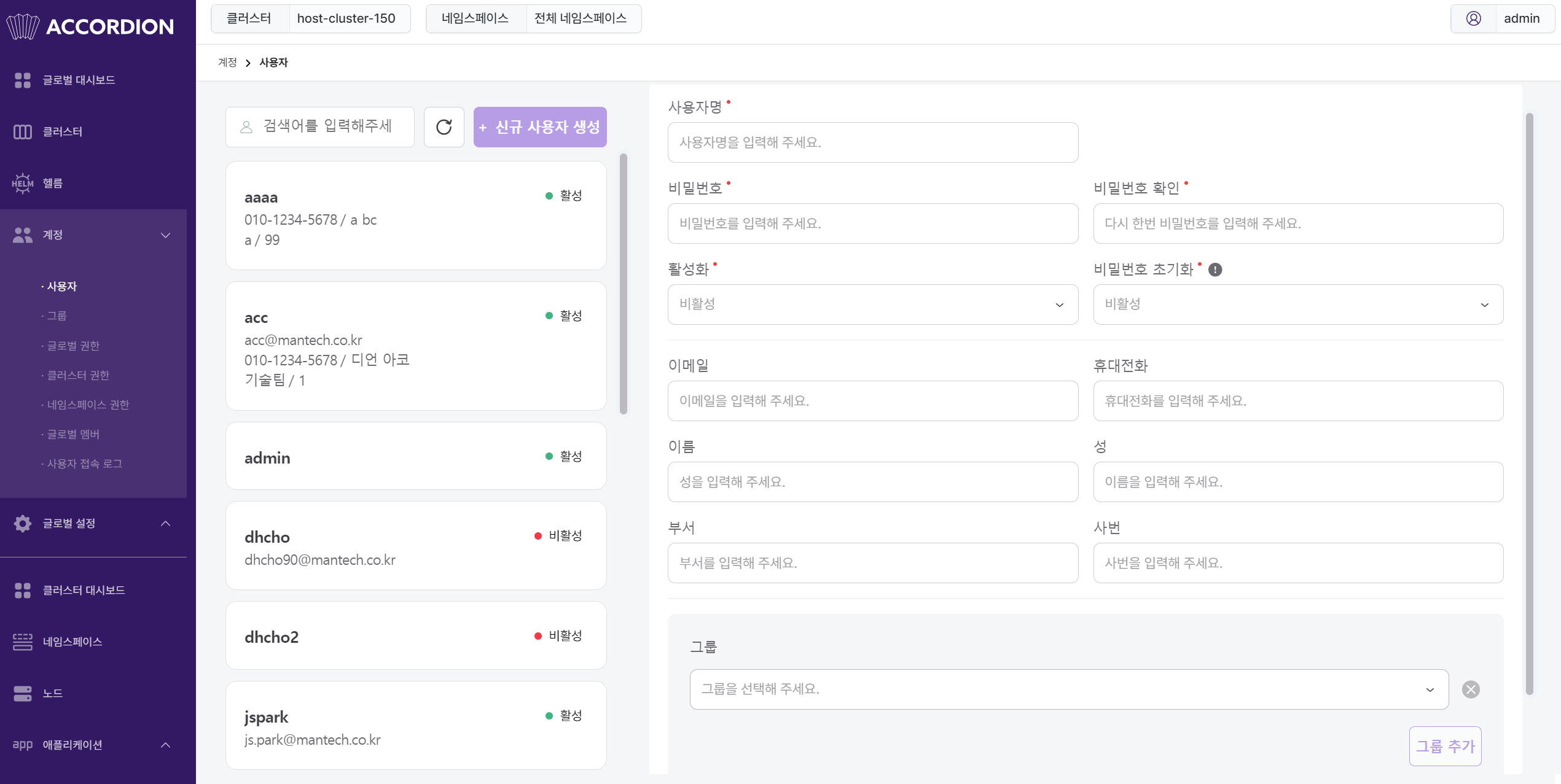Remove group row with X icon

pos(1471,690)
